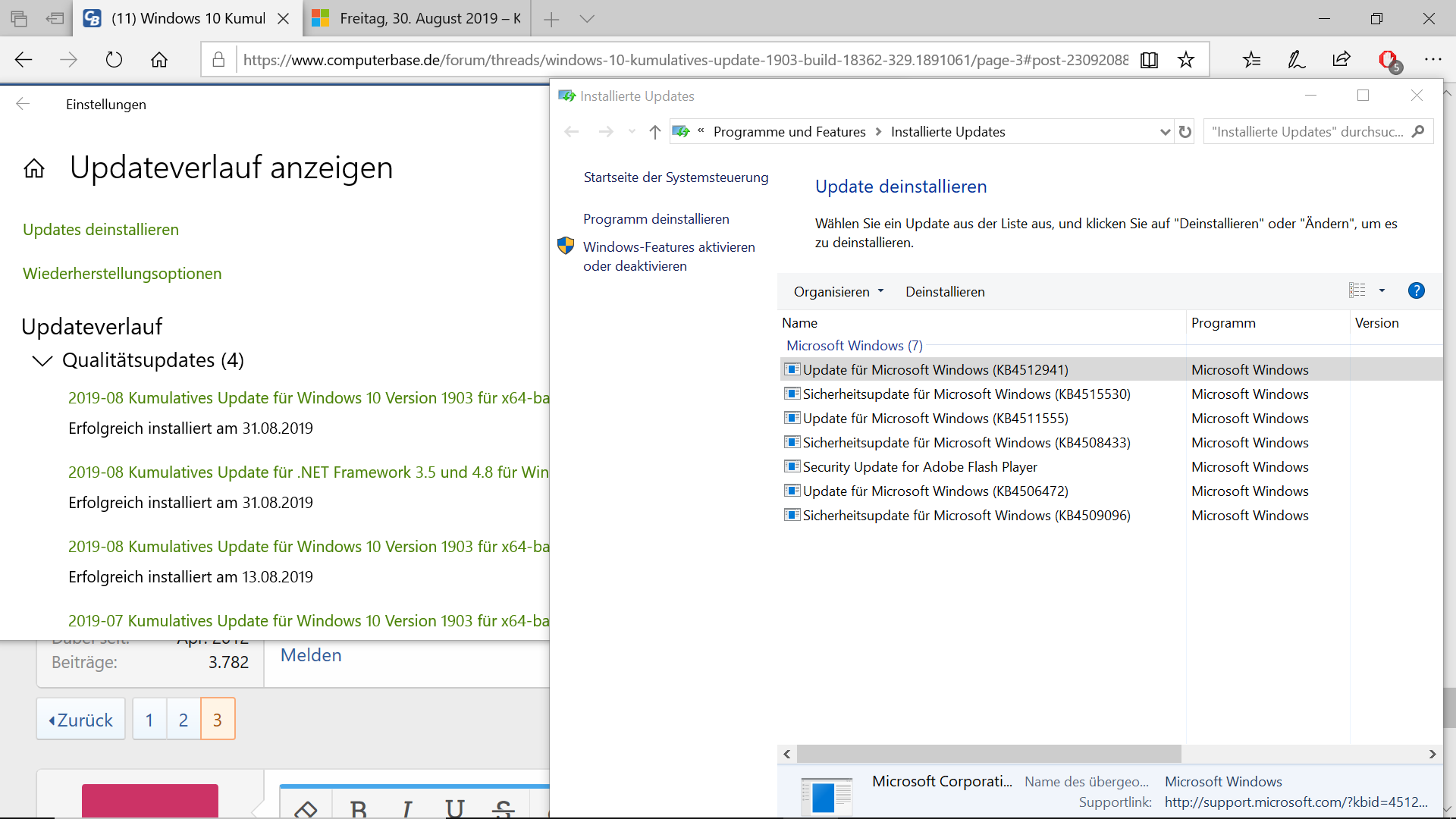
Task: Click underline formatting in forum editor
Action: pos(455,808)
